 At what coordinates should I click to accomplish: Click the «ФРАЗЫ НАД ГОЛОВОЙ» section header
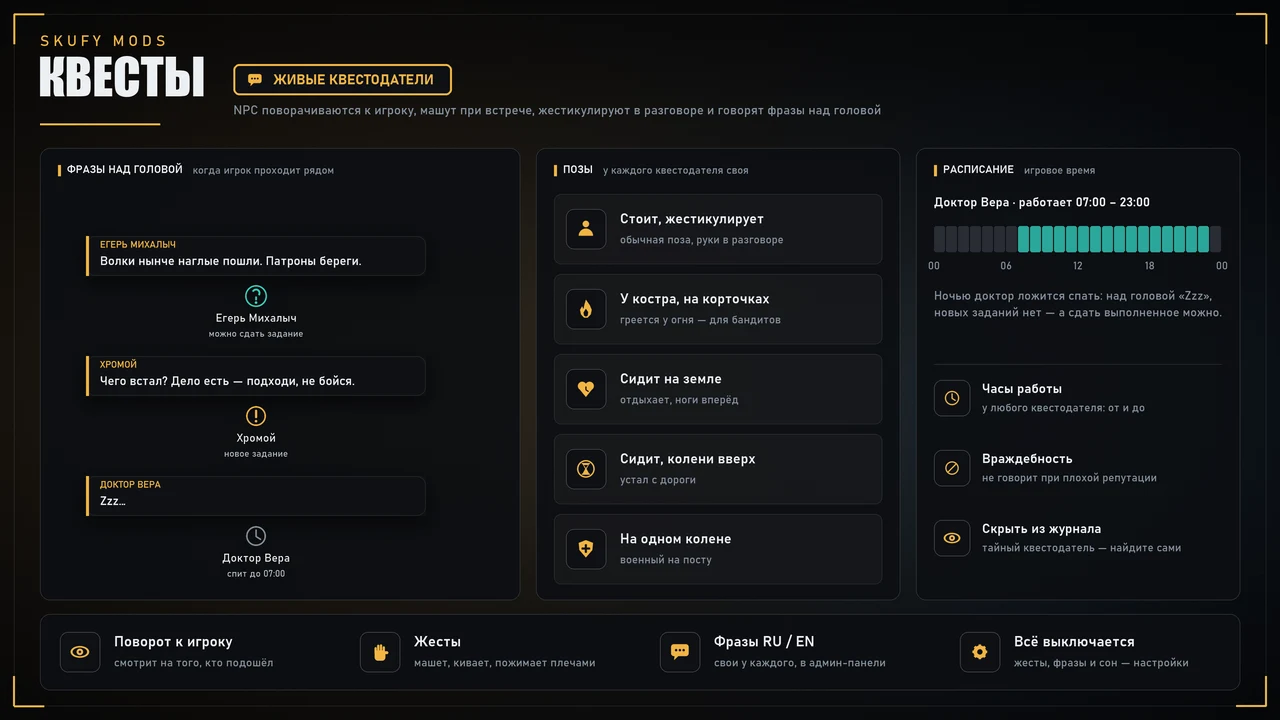tap(125, 170)
